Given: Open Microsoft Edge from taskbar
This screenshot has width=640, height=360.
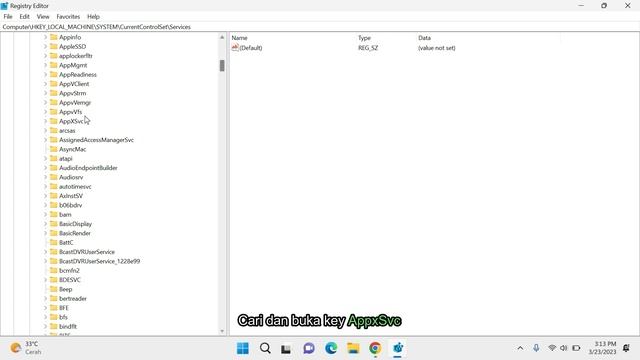Looking at the screenshot, I should click(331, 348).
